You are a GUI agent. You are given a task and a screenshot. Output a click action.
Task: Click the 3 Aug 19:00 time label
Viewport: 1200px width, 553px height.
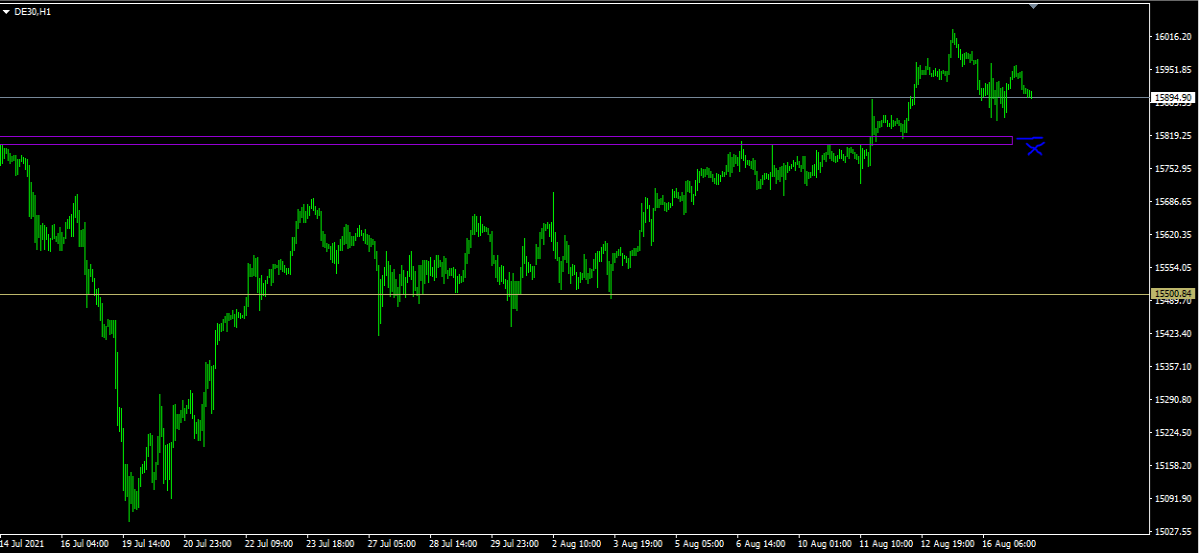(639, 545)
